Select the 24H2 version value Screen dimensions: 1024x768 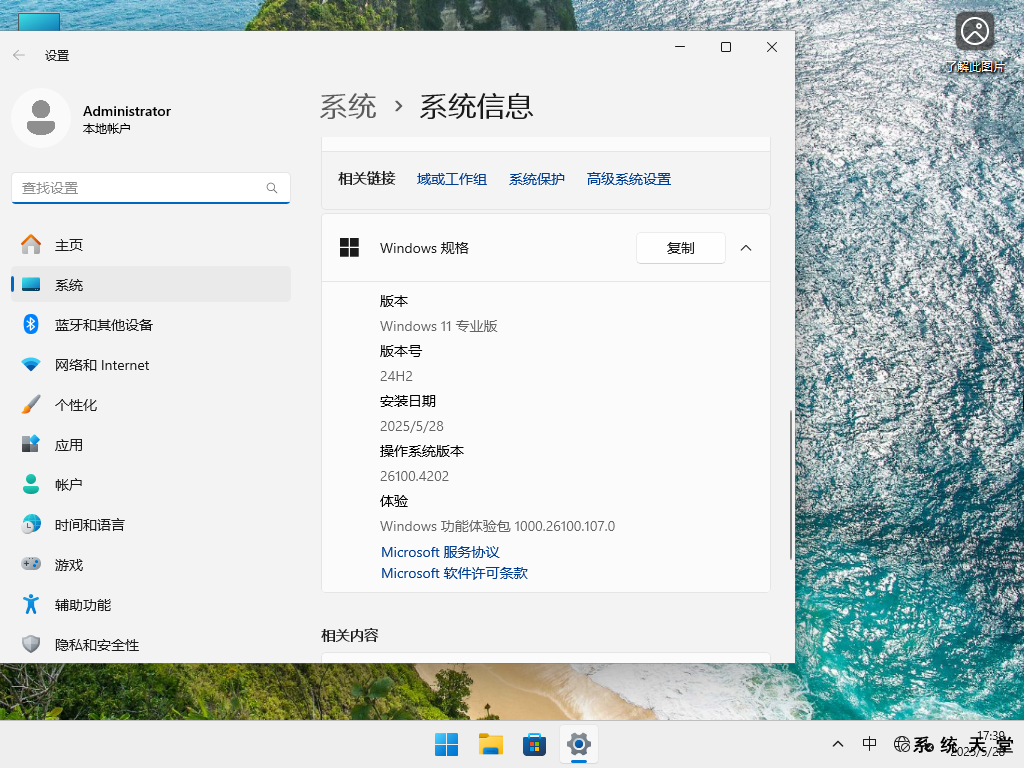click(396, 376)
